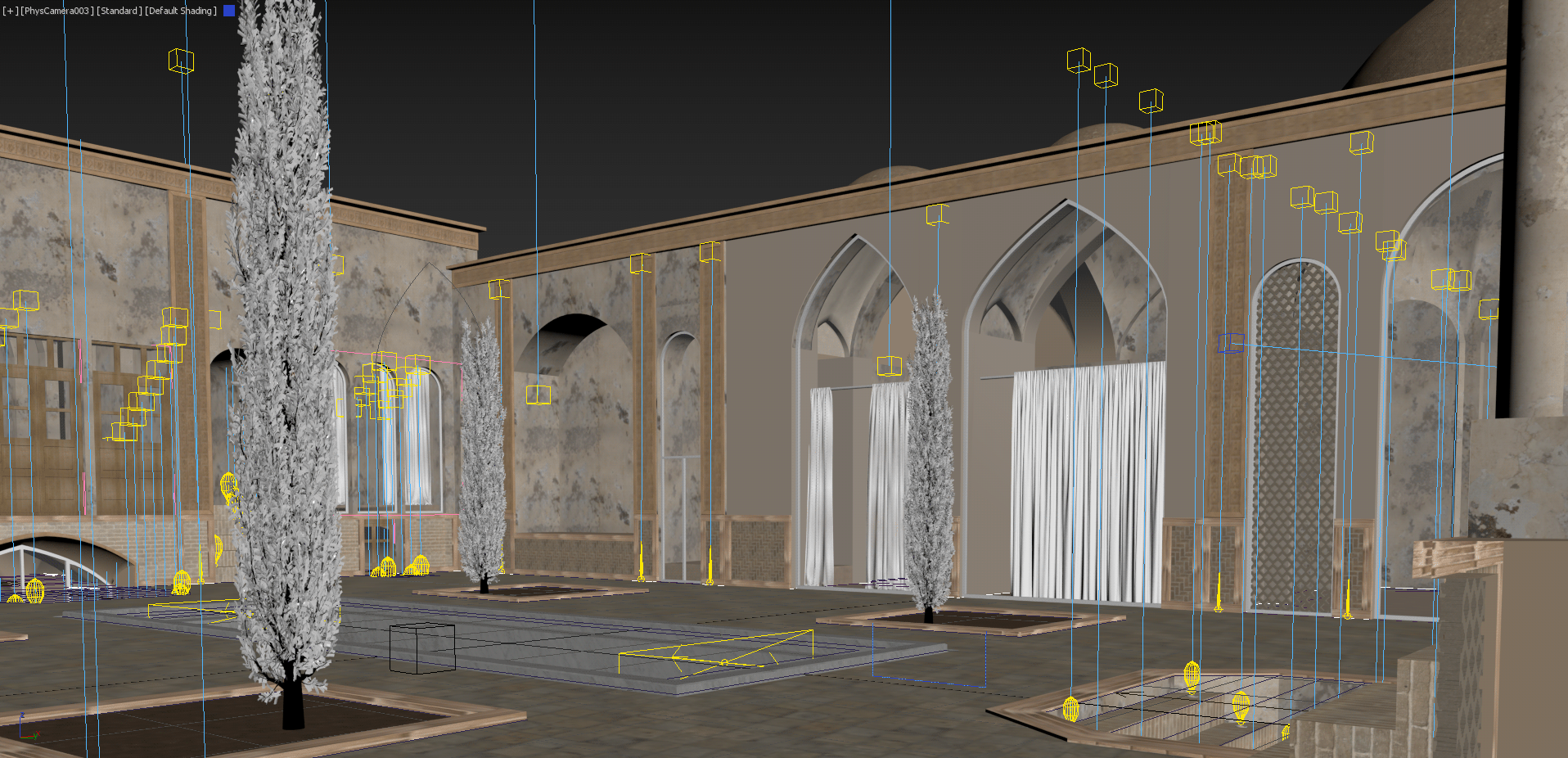Select the yellow light box left of the tall tree top
Viewport: 1568px width, 758px height.
pos(181,61)
